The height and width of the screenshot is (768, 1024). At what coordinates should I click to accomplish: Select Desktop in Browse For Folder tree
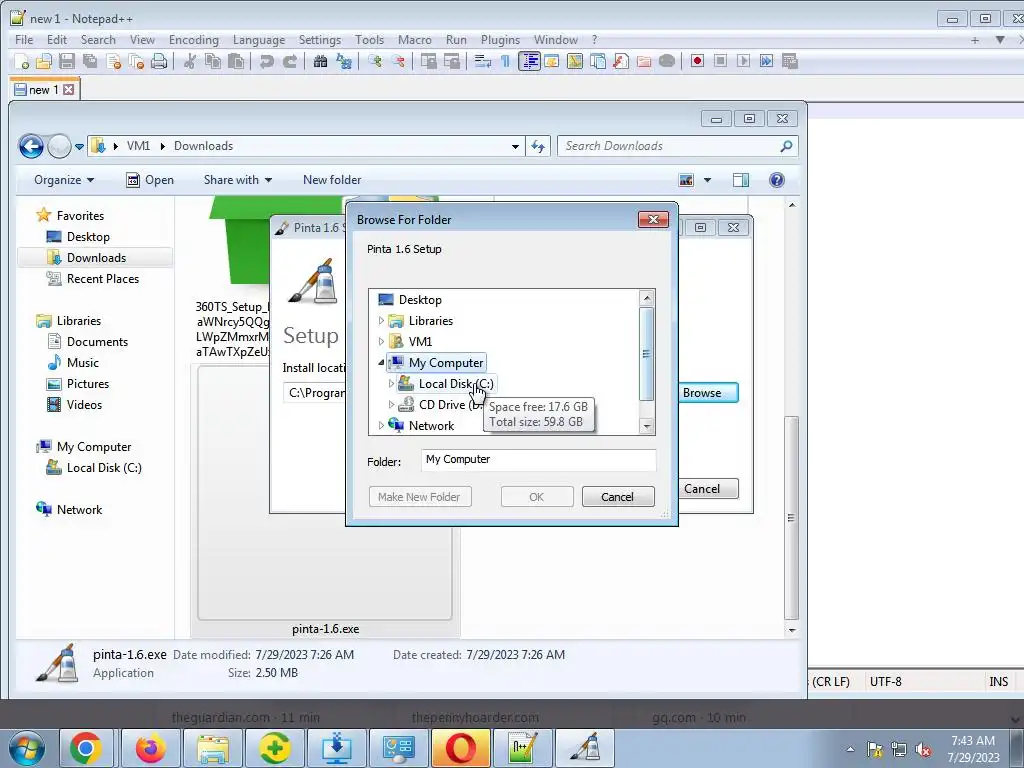420,300
